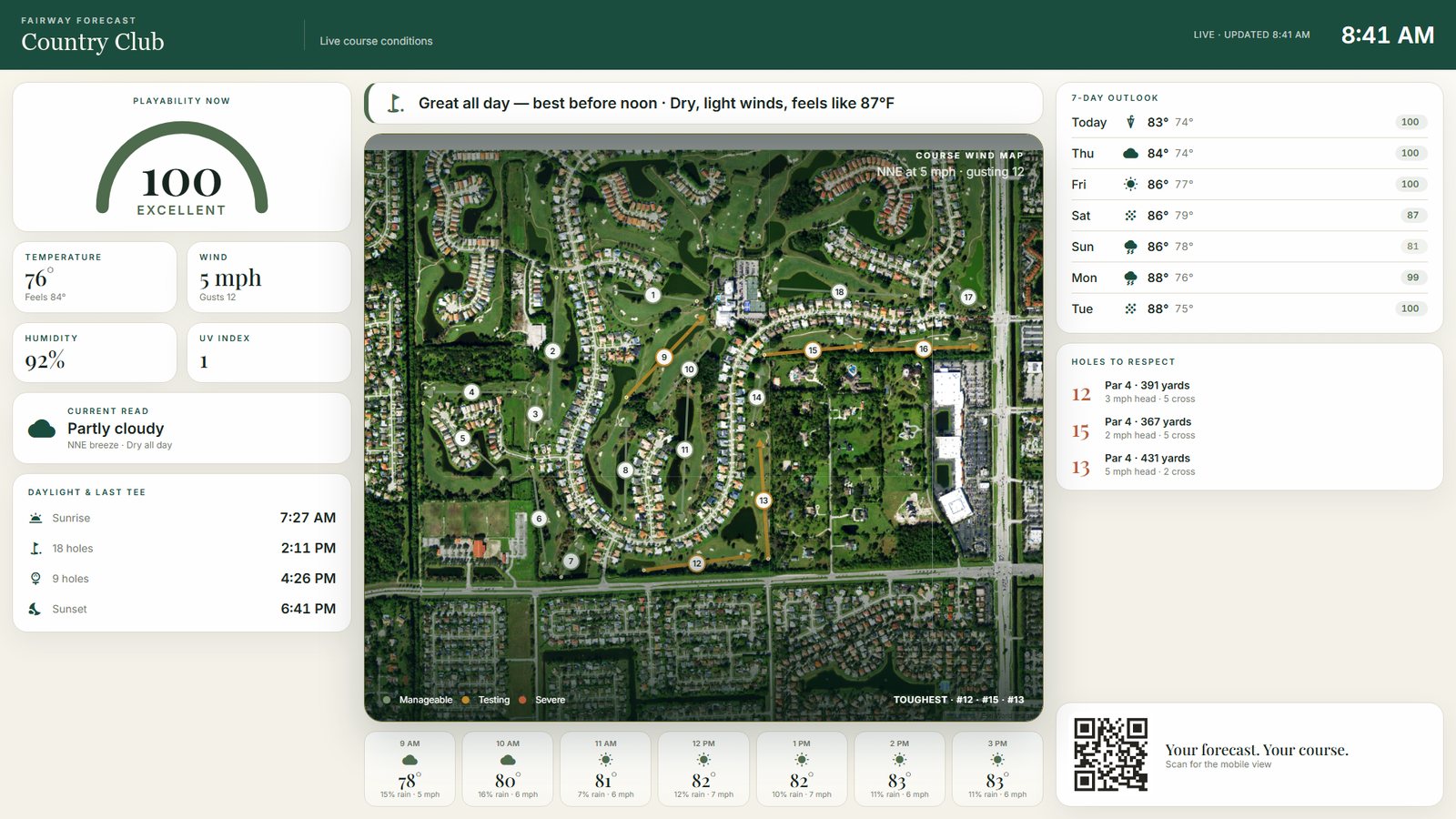Click the 18 holes flag icon
This screenshot has width=1456, height=819.
(x=35, y=549)
